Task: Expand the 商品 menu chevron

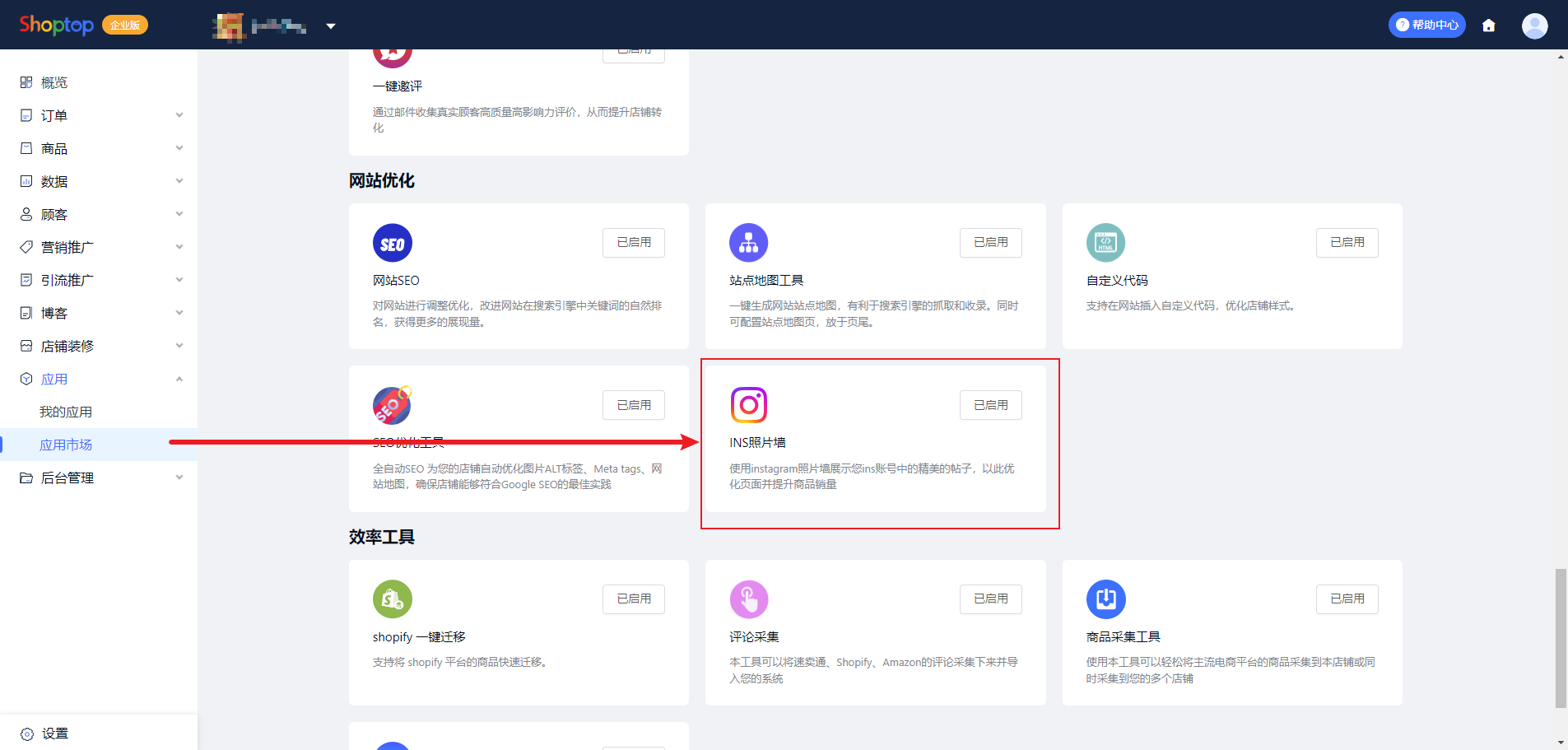Action: (179, 148)
